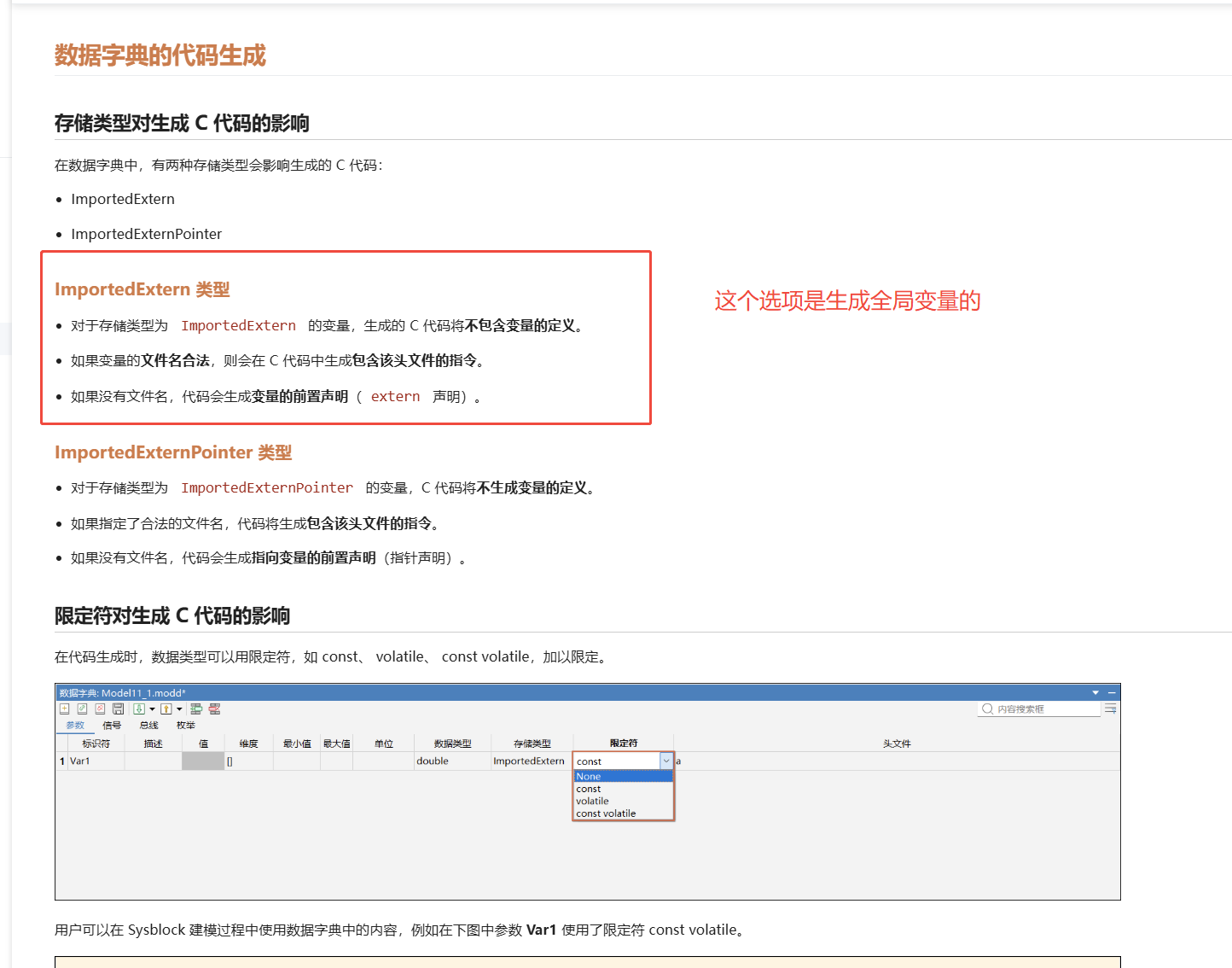
Task: Click the 维度 column header
Action: click(248, 743)
